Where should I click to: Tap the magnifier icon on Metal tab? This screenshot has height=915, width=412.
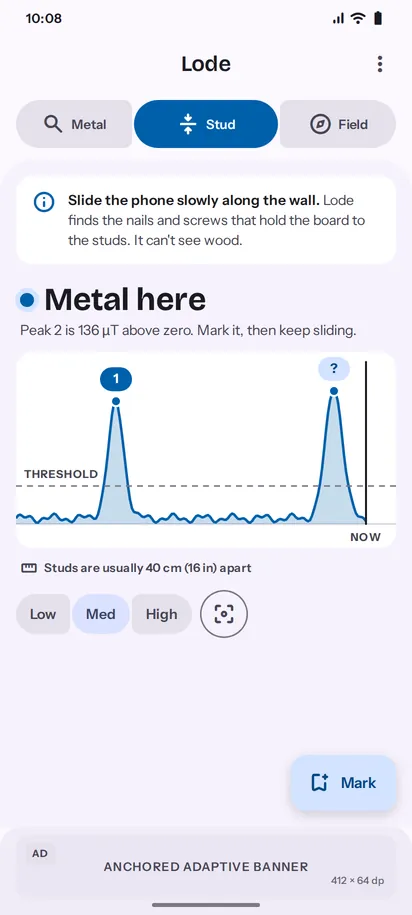click(x=53, y=124)
